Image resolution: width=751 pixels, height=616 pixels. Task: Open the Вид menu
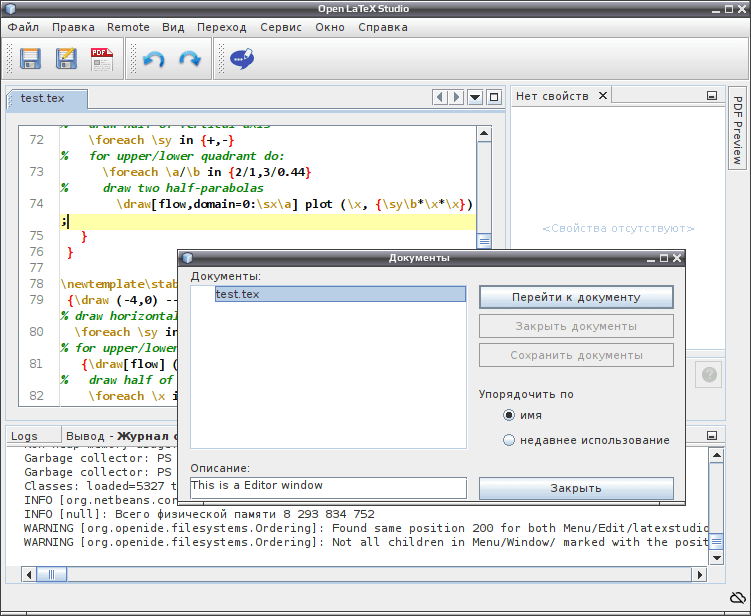click(x=173, y=27)
